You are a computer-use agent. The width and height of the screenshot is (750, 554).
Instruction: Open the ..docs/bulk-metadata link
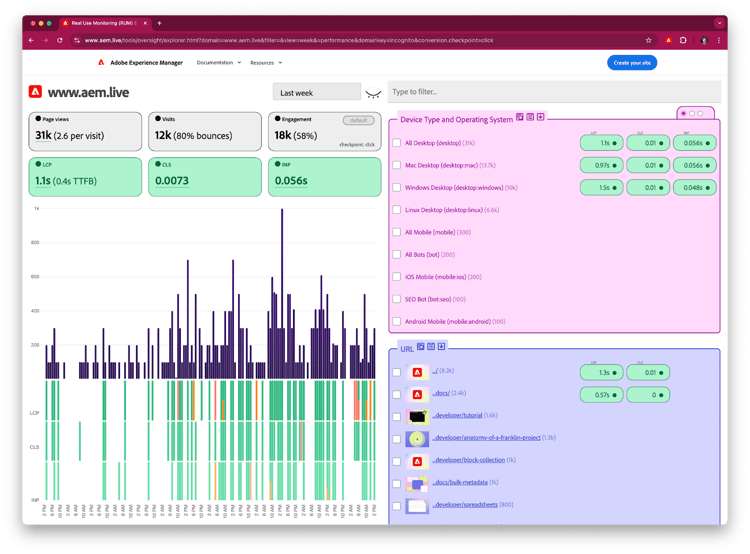tap(461, 482)
